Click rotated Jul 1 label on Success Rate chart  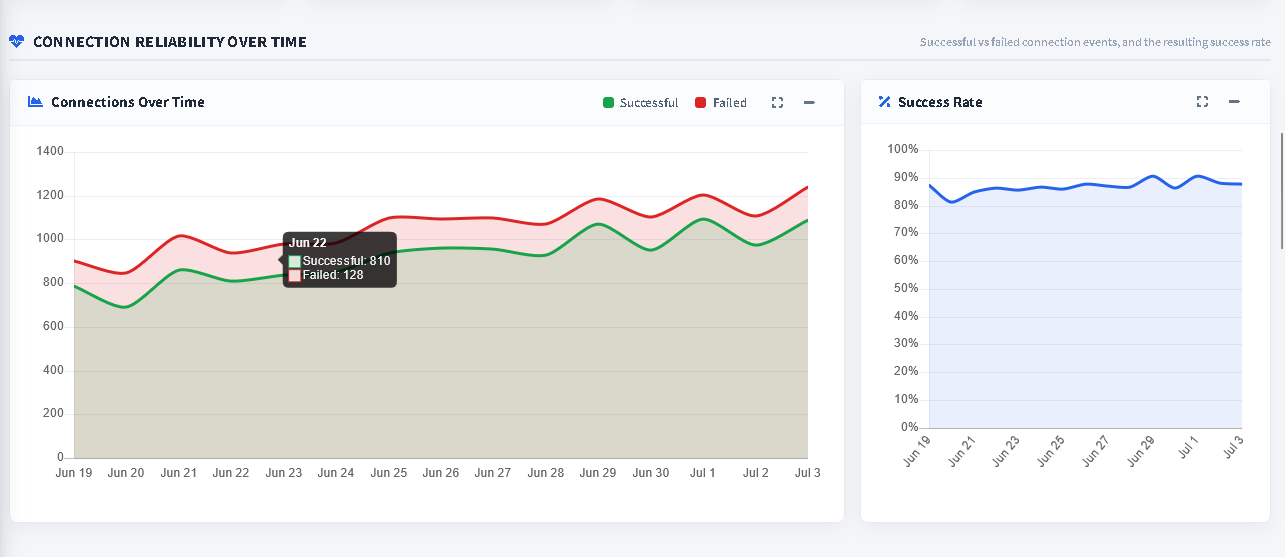coord(1188,449)
